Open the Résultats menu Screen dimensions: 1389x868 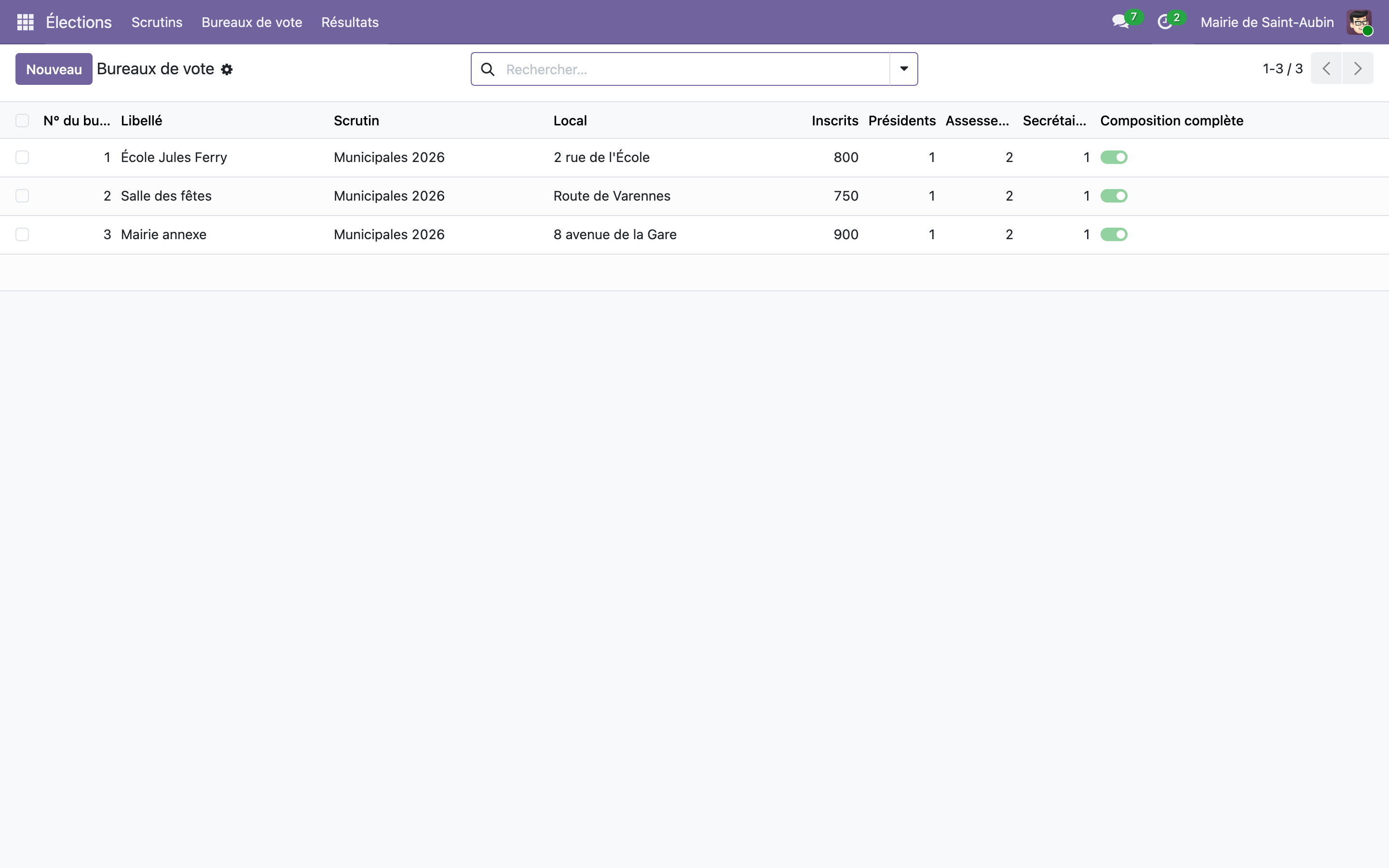[x=350, y=22]
